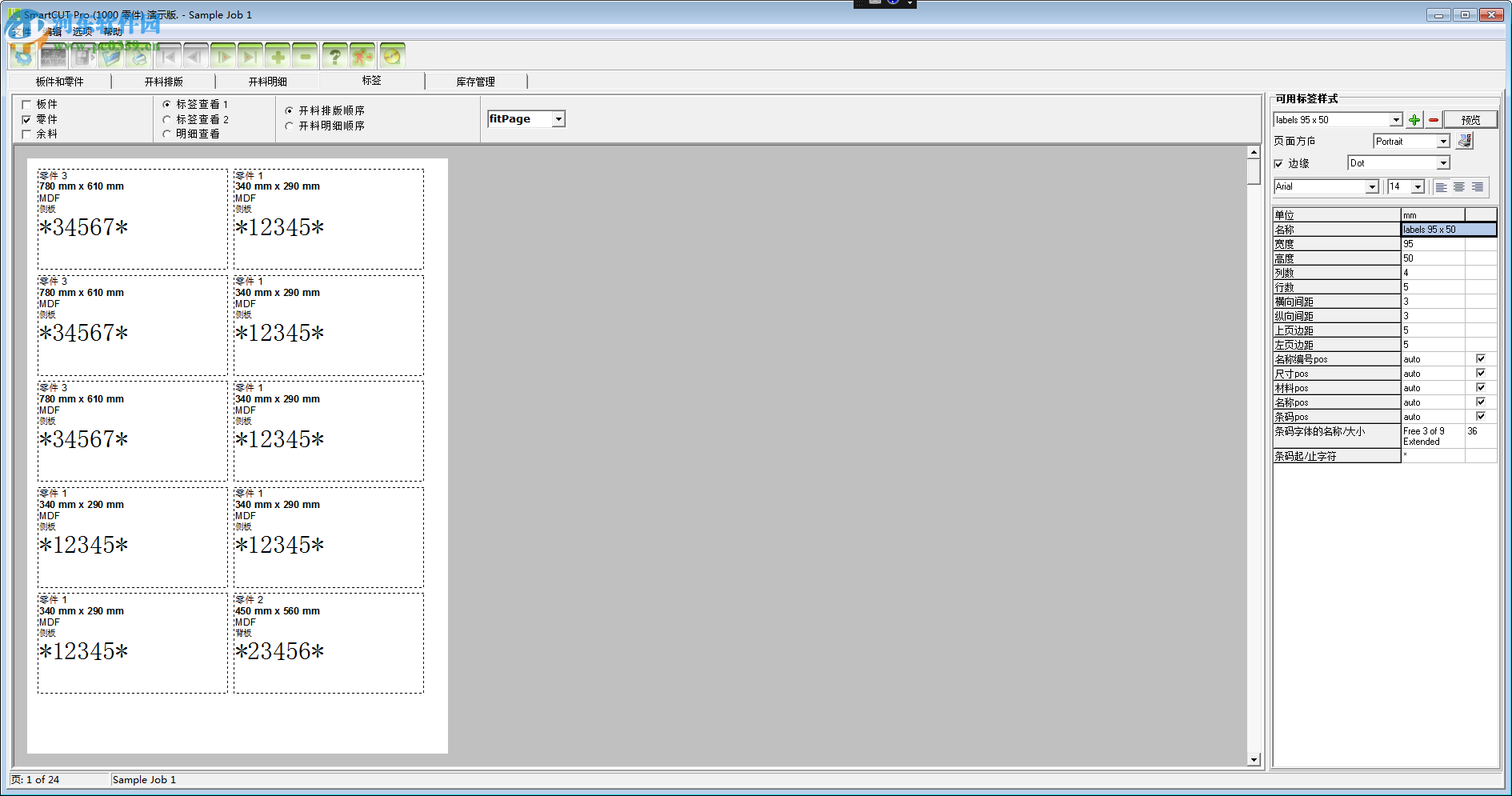Go to previous page toolbar button

tap(195, 57)
